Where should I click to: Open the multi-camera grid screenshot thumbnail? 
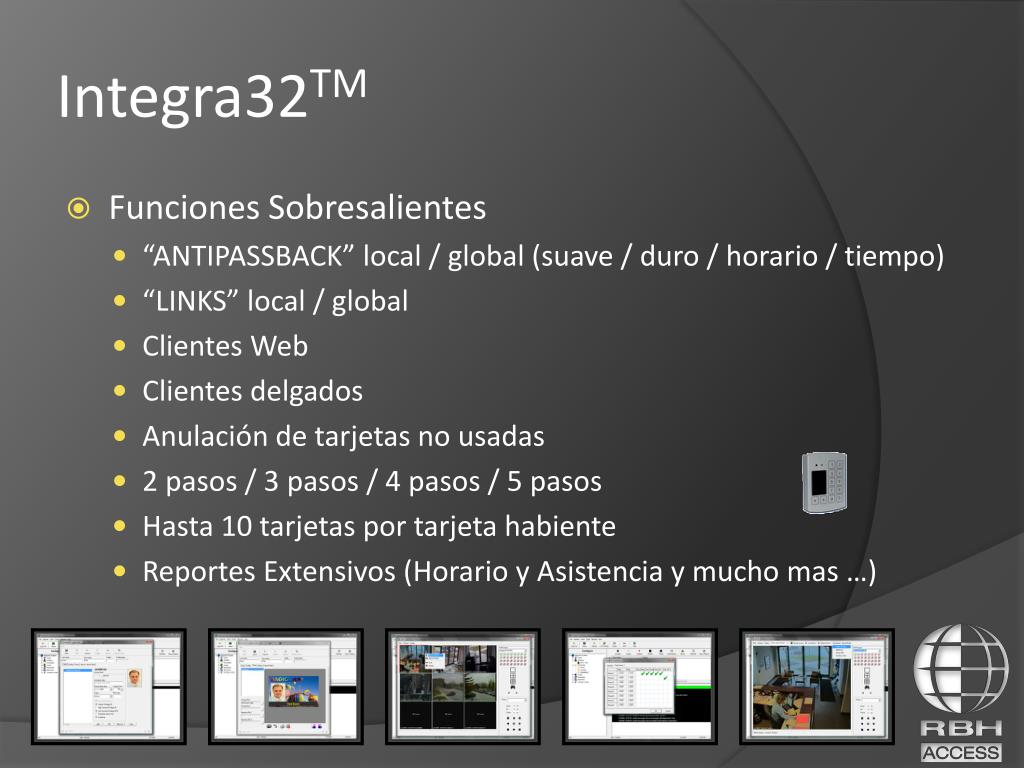click(x=463, y=686)
